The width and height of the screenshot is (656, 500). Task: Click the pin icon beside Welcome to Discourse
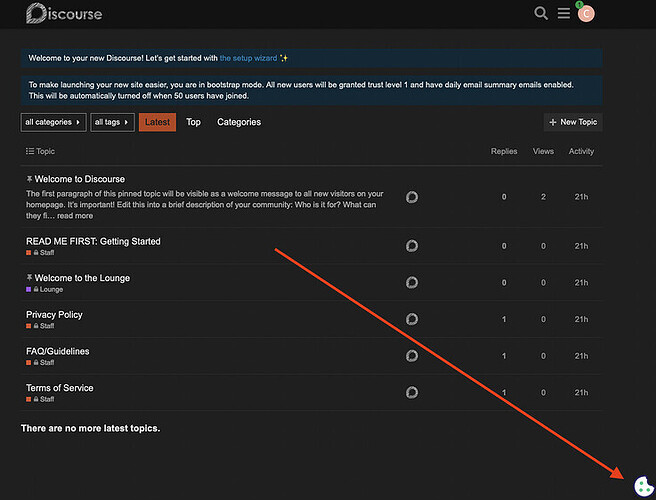(29, 179)
